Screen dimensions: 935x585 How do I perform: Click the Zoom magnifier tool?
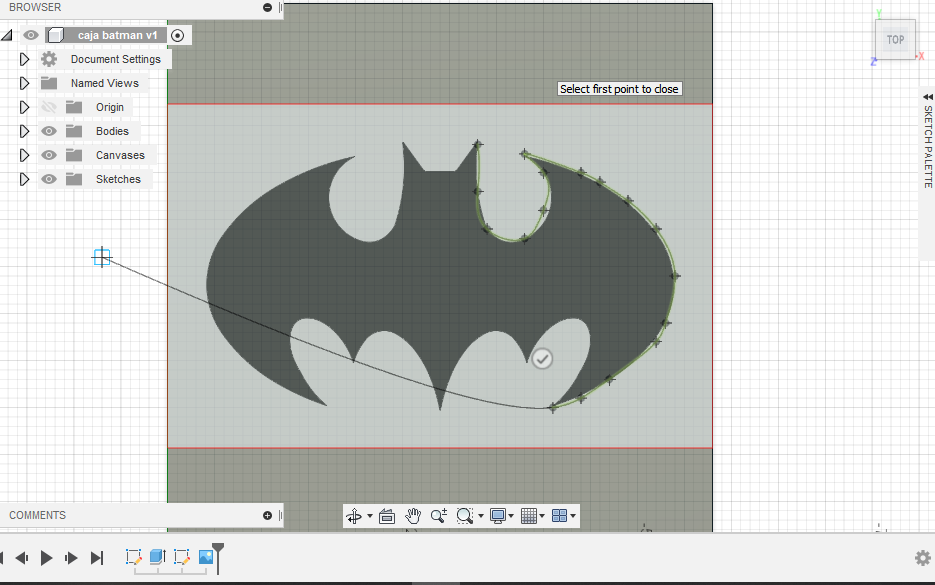438,516
